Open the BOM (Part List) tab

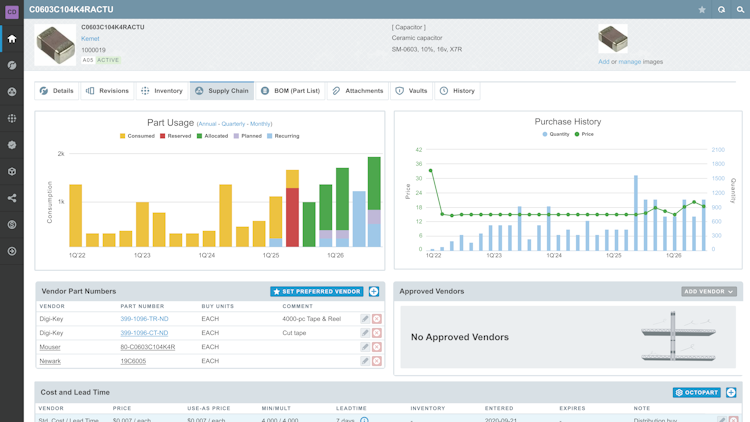click(291, 91)
